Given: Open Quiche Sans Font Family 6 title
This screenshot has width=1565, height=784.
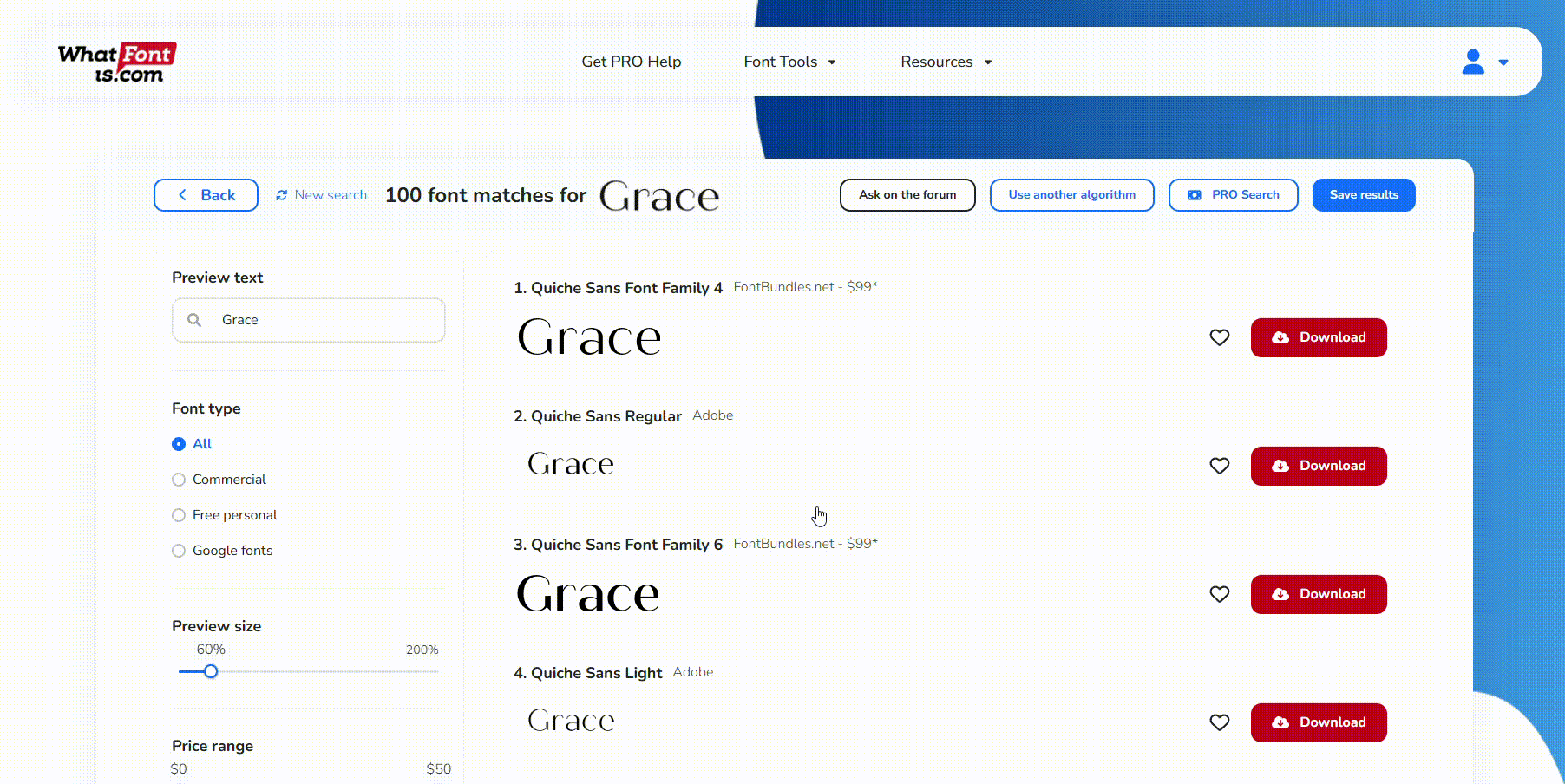Looking at the screenshot, I should 618,545.
